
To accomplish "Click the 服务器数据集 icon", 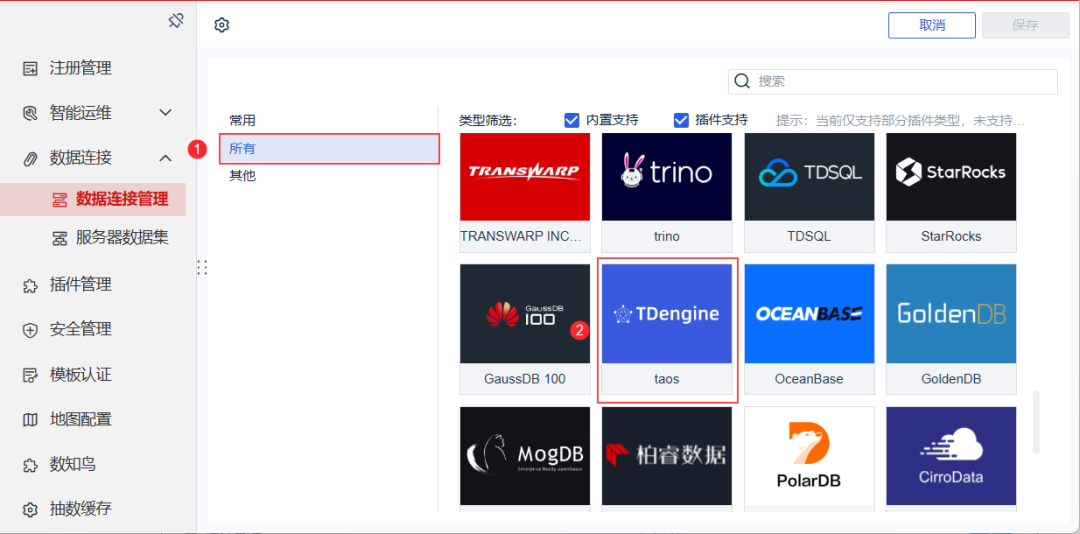I will pos(60,238).
